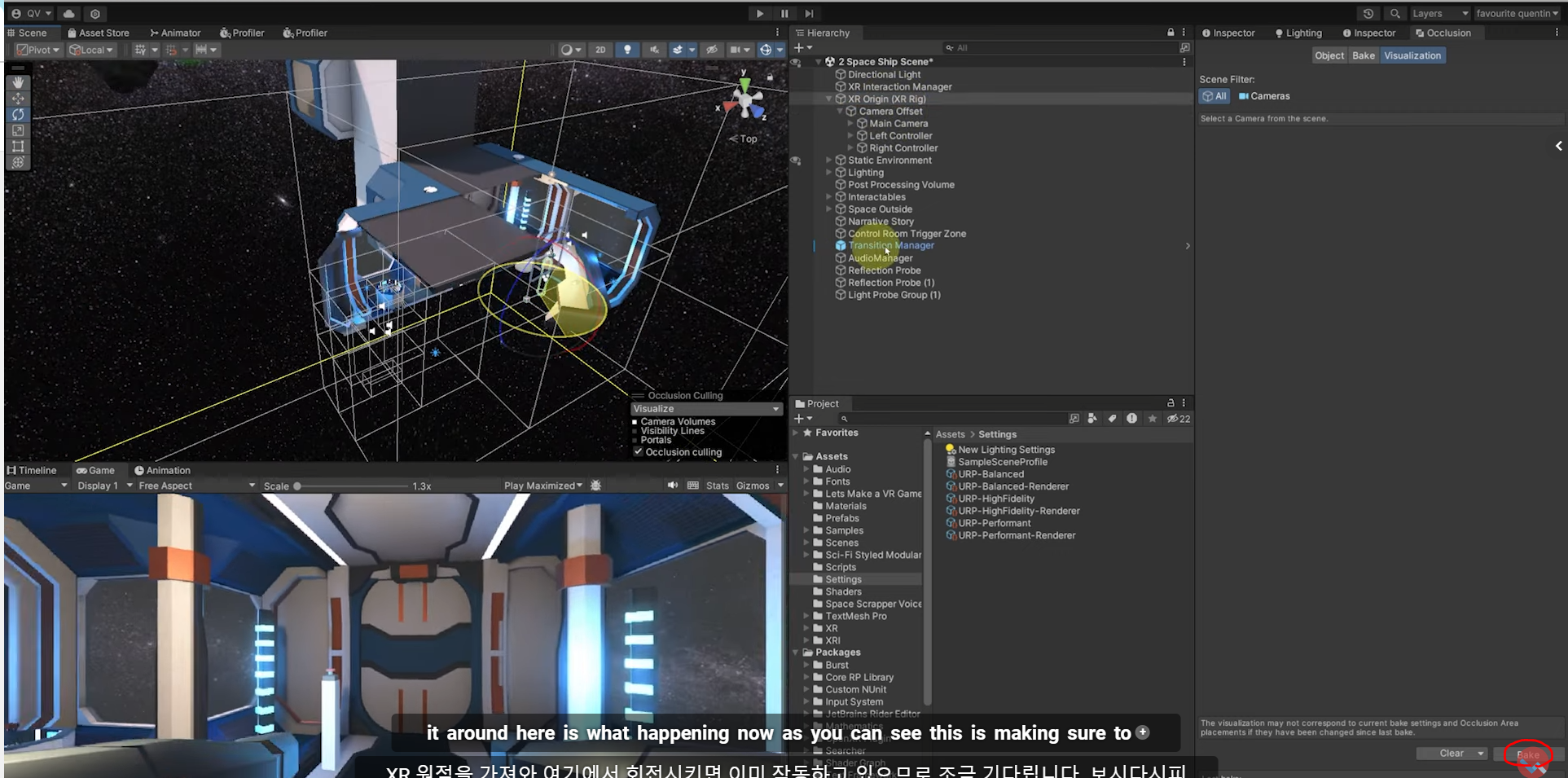Click the Object button in Occlusion panel

1329,55
